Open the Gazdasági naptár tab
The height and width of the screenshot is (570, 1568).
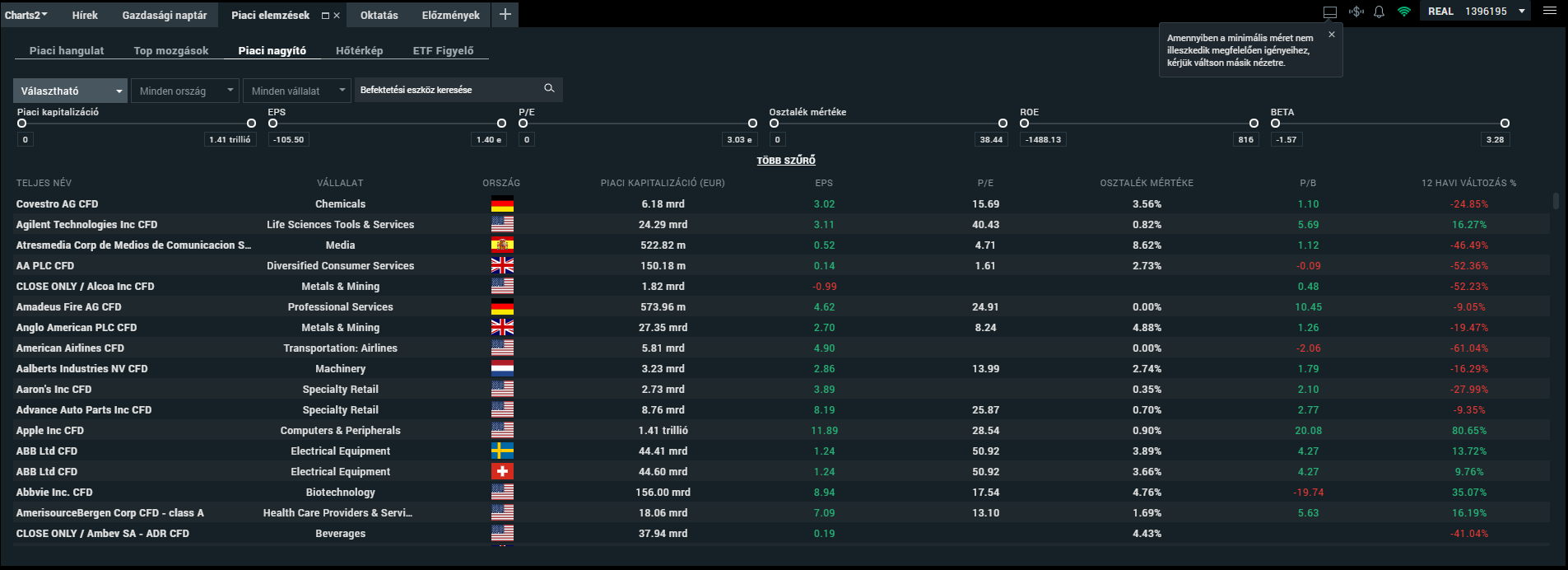click(165, 15)
